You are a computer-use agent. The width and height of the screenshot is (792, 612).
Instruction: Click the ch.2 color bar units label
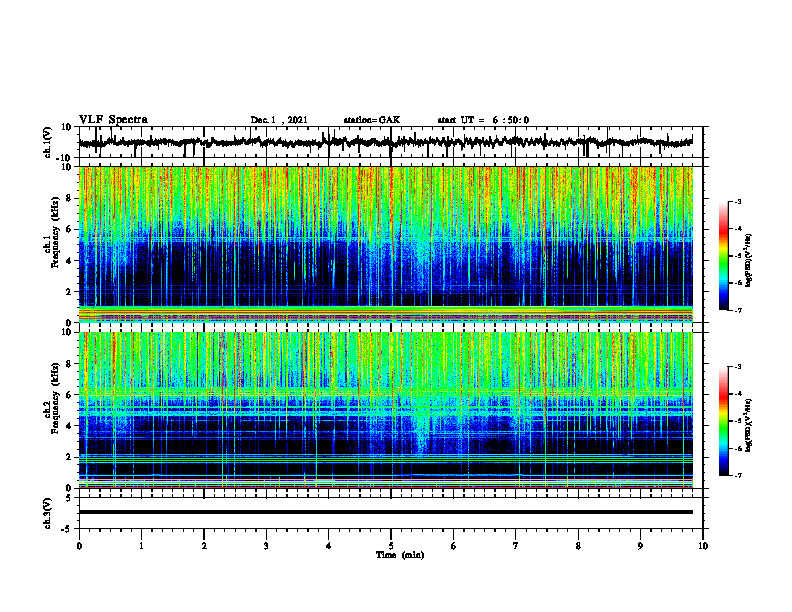click(749, 426)
